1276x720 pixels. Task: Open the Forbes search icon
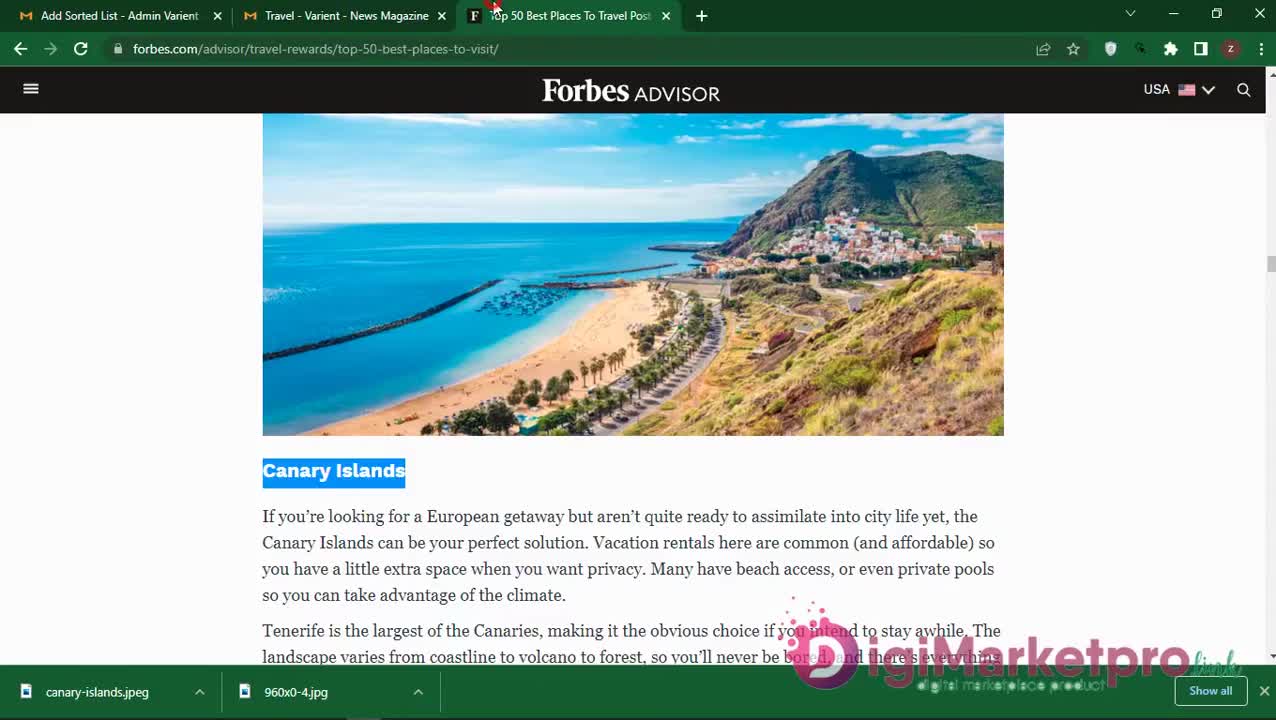(1244, 89)
